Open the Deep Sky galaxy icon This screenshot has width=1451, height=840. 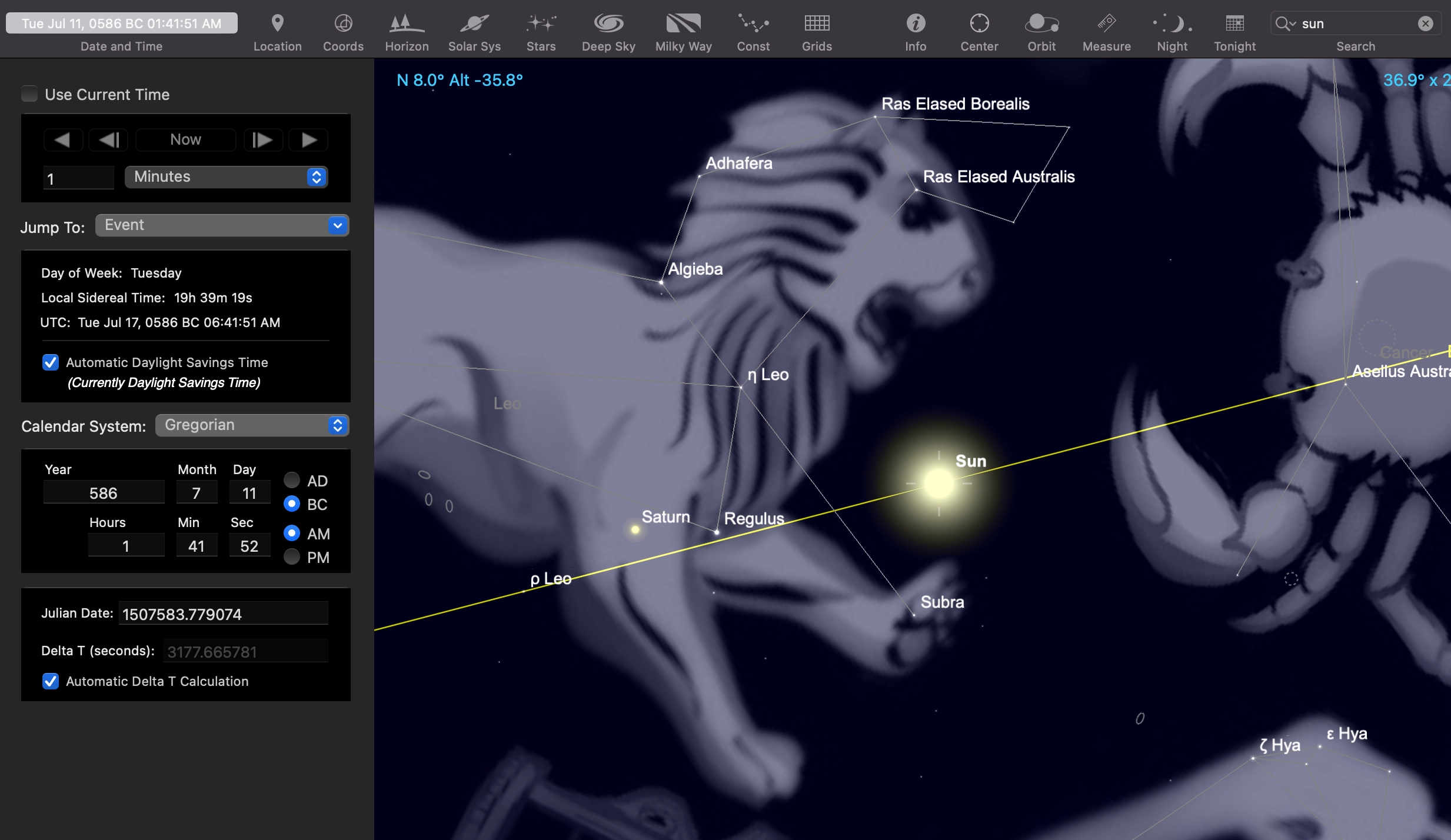608,24
